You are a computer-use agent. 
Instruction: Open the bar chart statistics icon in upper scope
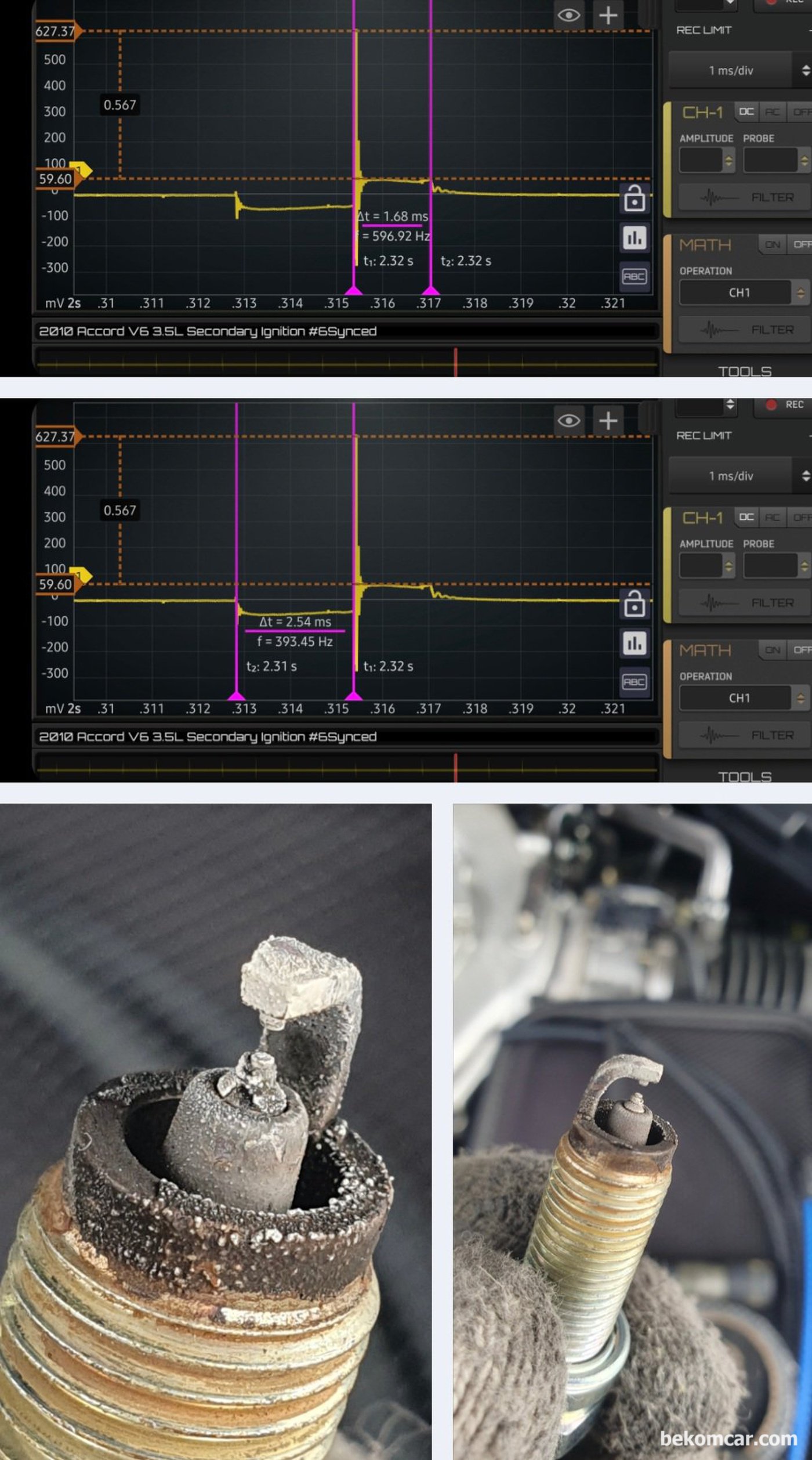click(x=634, y=237)
